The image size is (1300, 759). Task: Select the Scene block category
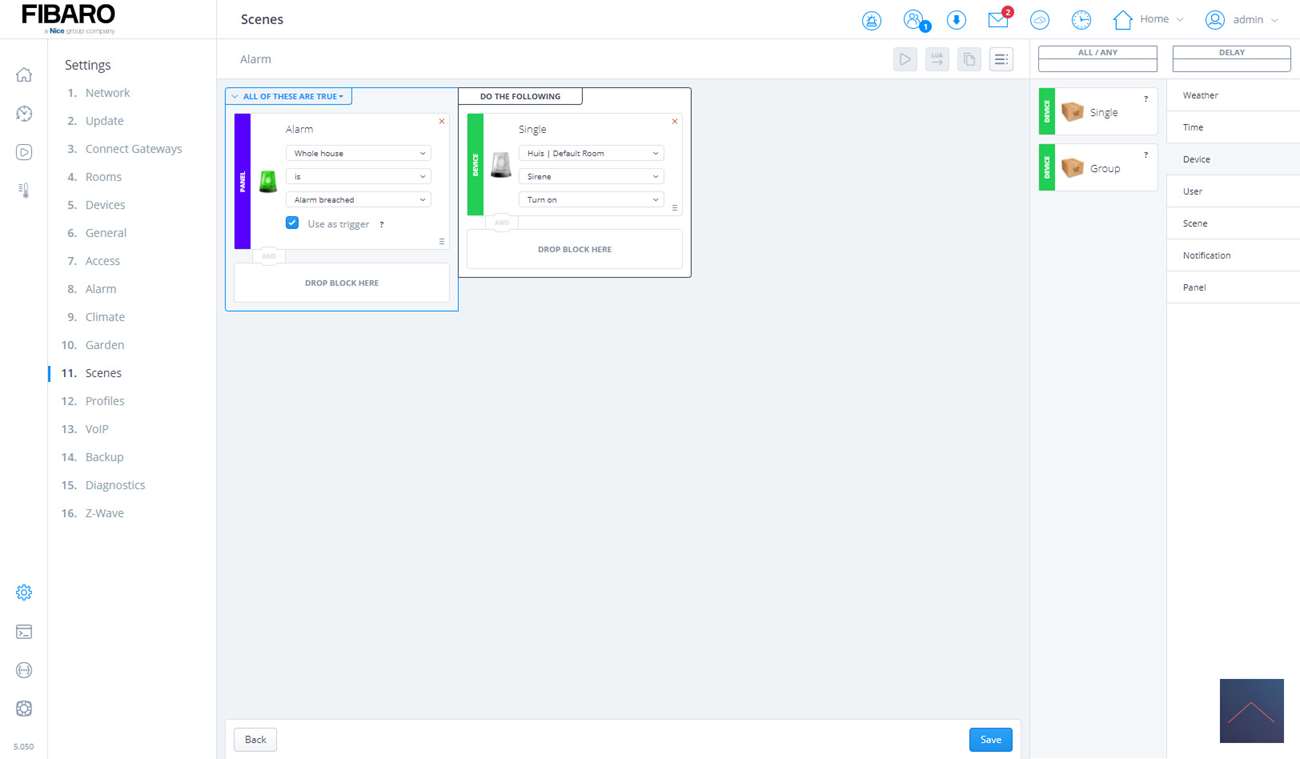[x=1233, y=223]
